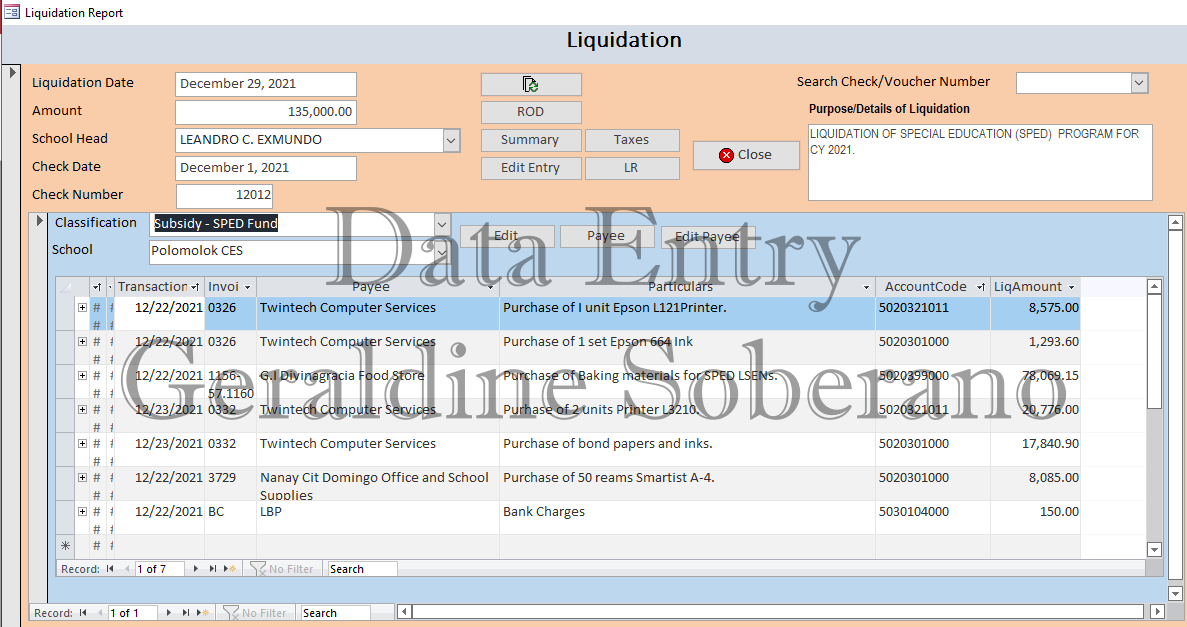Click the Edit button beside Classification
Viewport: 1187px width, 627px height.
click(x=506, y=236)
